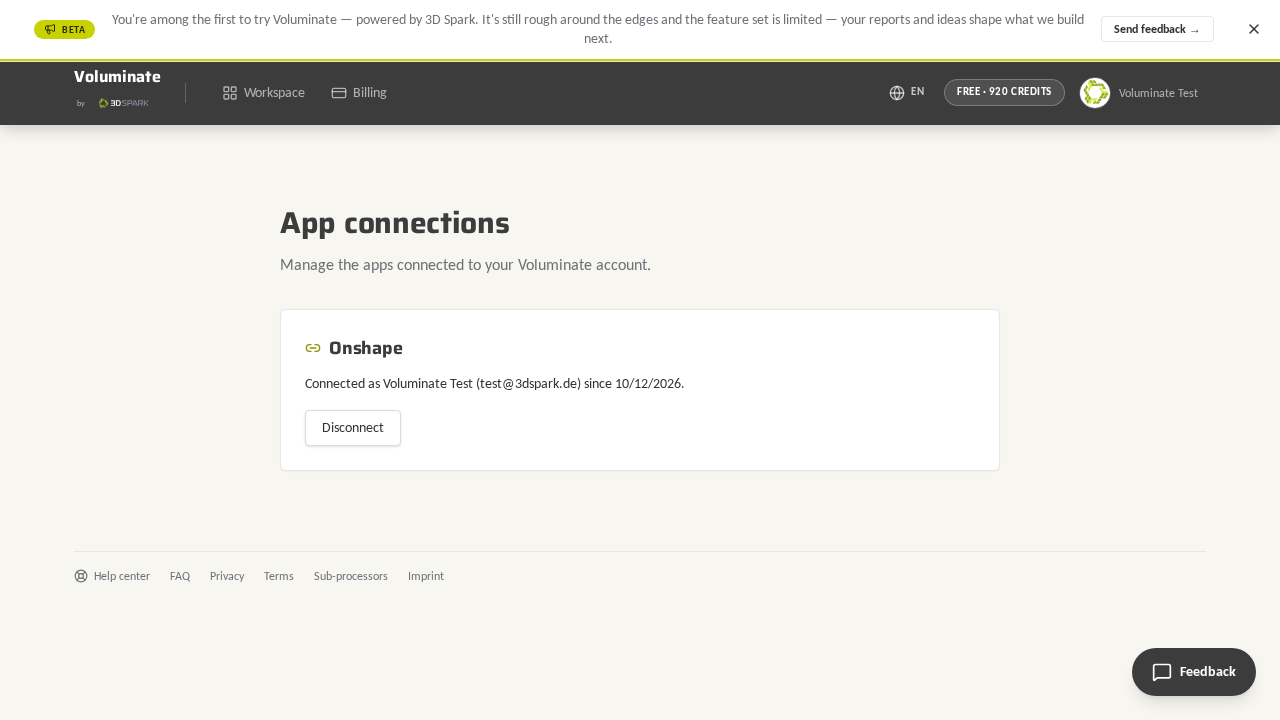The image size is (1280, 720).
Task: Click the App connections heading
Action: click(395, 223)
